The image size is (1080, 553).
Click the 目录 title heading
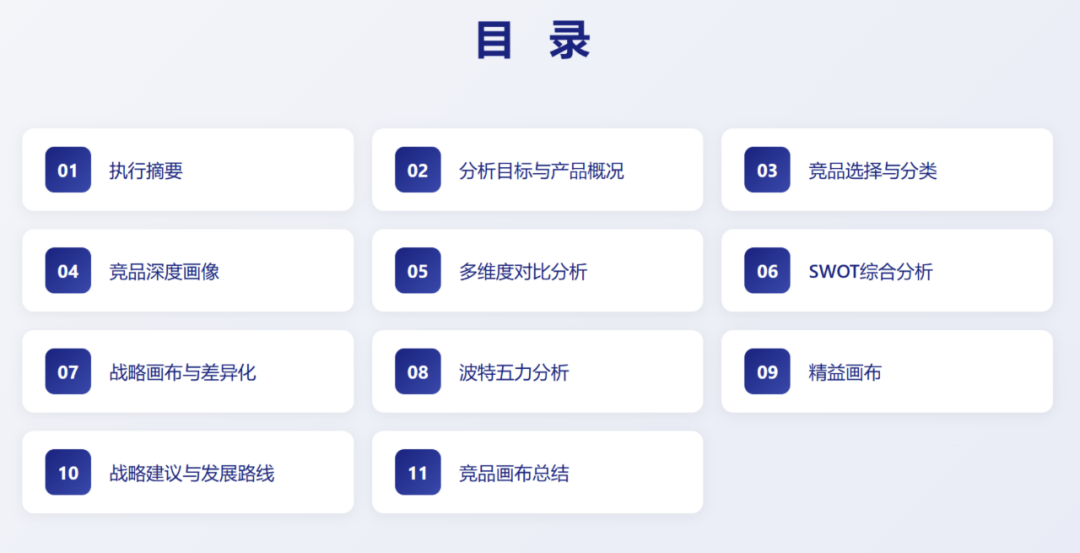(x=533, y=42)
